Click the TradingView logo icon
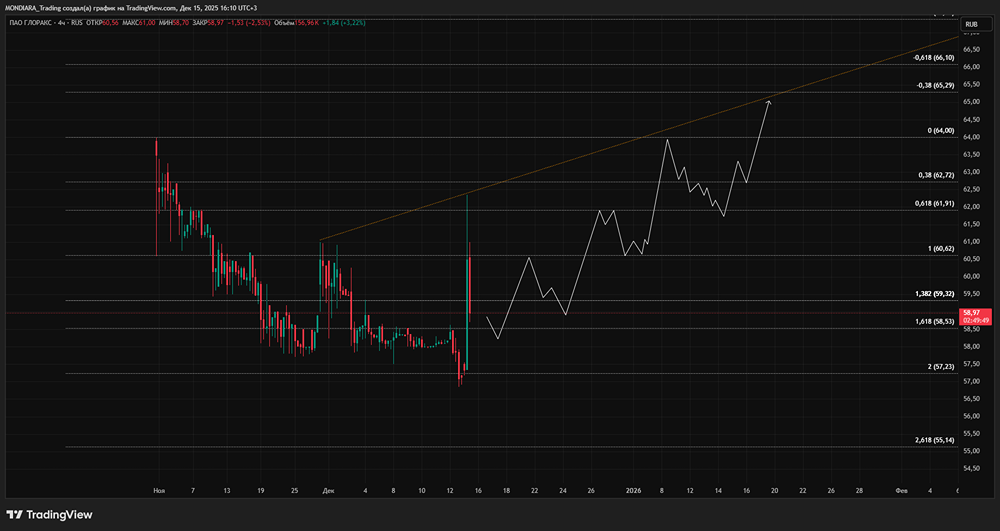 [18, 514]
